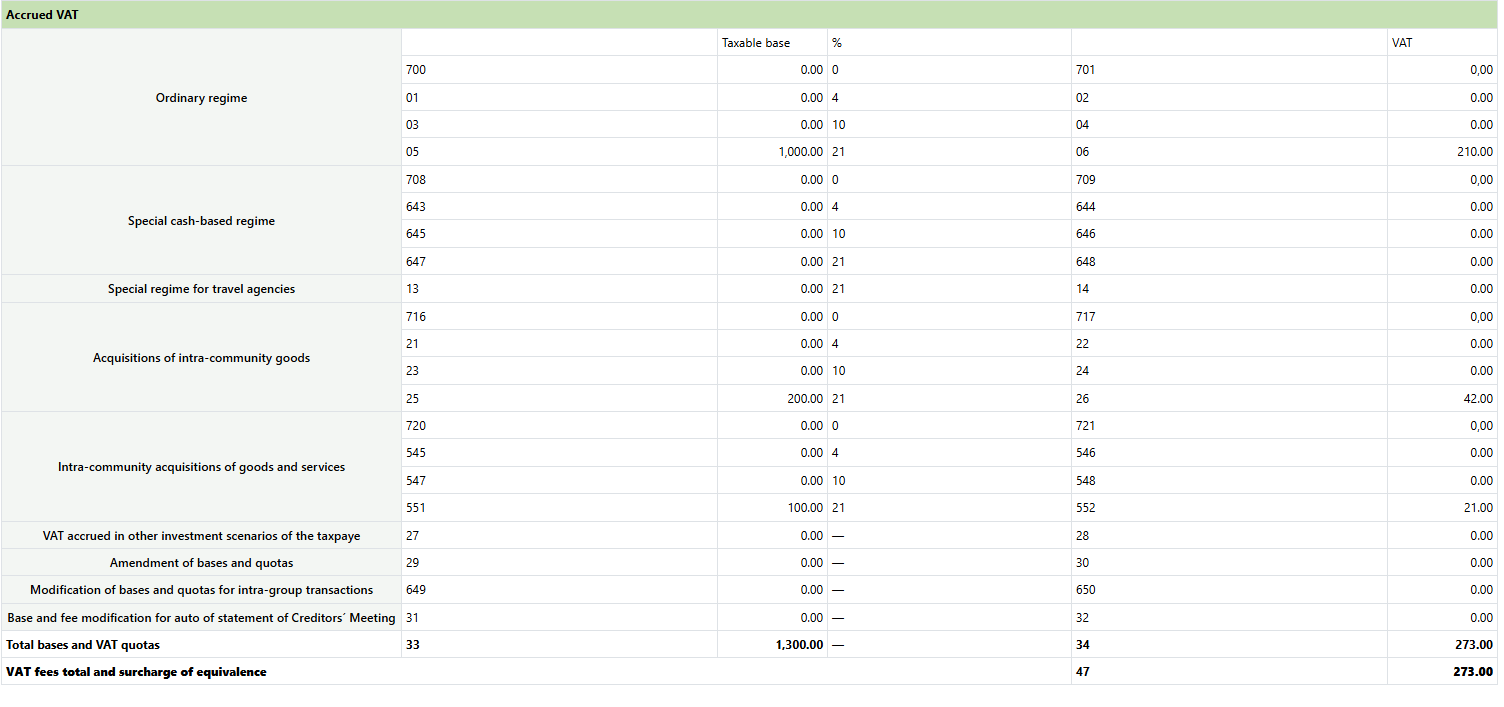Select the Ordinary regime row label
Screen dimensions: 1504x707
[201, 98]
